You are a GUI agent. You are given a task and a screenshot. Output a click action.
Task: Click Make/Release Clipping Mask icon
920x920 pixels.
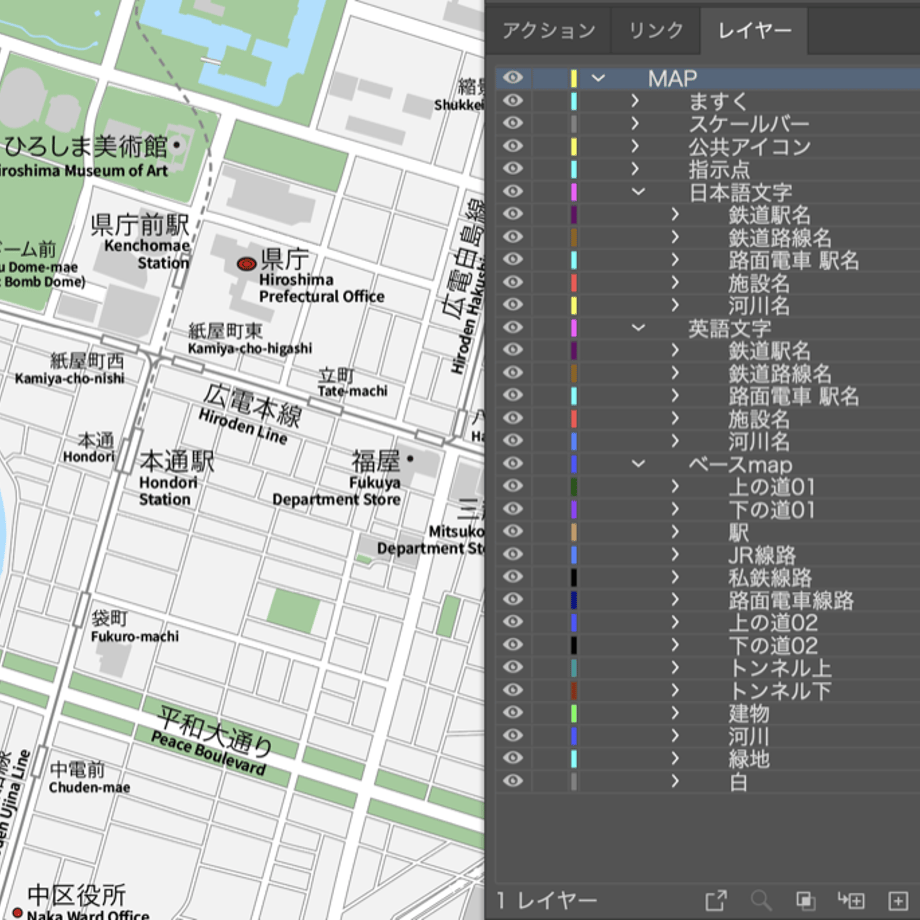[805, 900]
